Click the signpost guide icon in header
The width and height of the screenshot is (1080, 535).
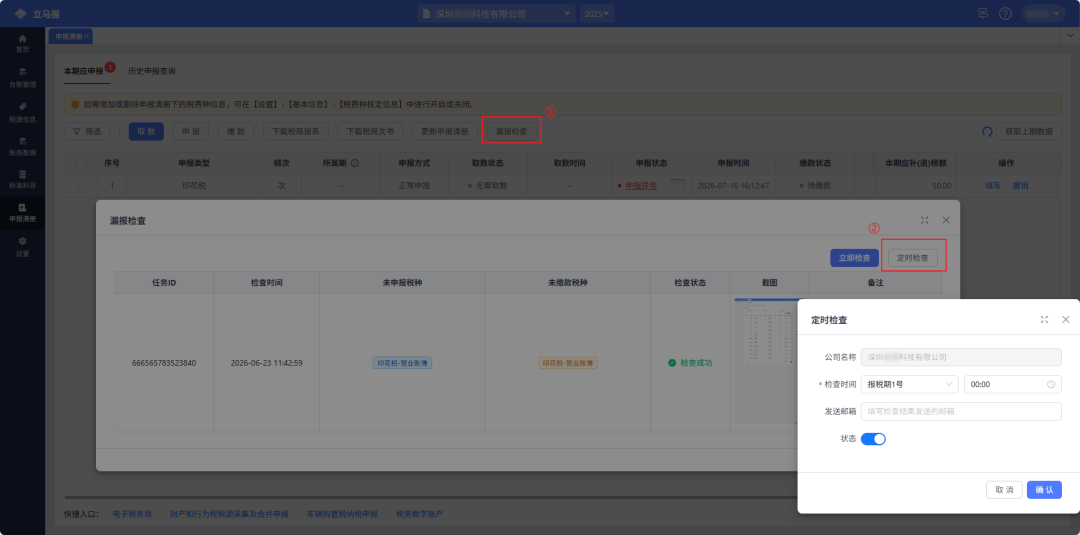[982, 13]
